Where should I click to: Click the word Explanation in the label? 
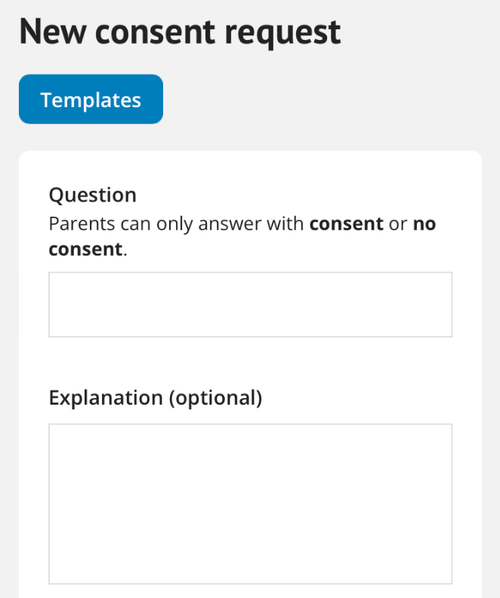tap(106, 398)
